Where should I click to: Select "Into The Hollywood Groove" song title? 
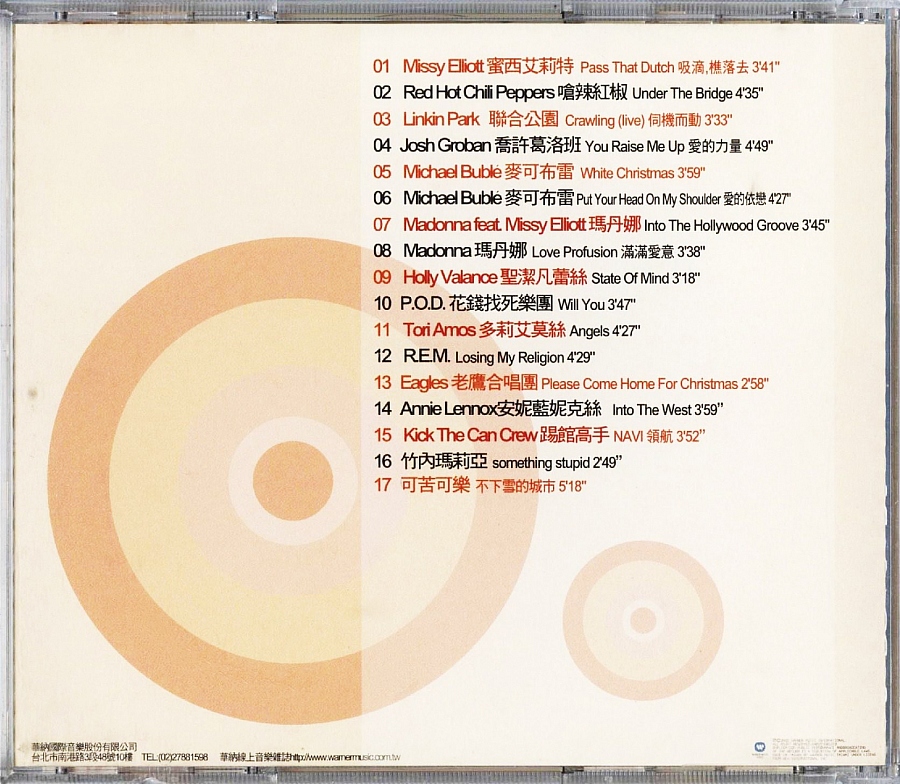pyautogui.click(x=721, y=226)
